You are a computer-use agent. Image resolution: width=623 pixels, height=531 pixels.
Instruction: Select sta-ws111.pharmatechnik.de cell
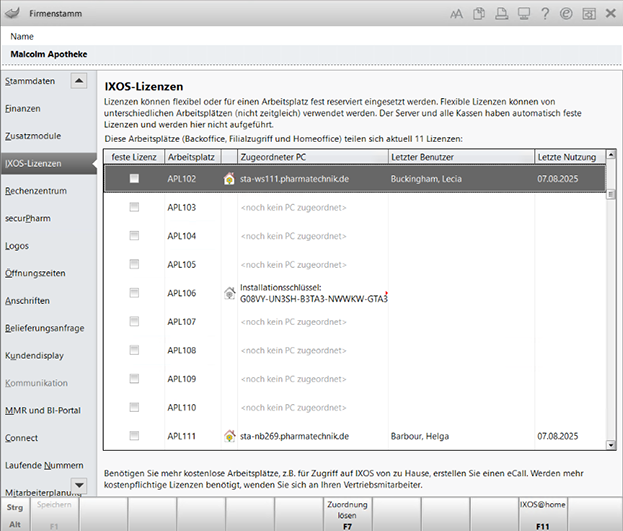click(294, 179)
